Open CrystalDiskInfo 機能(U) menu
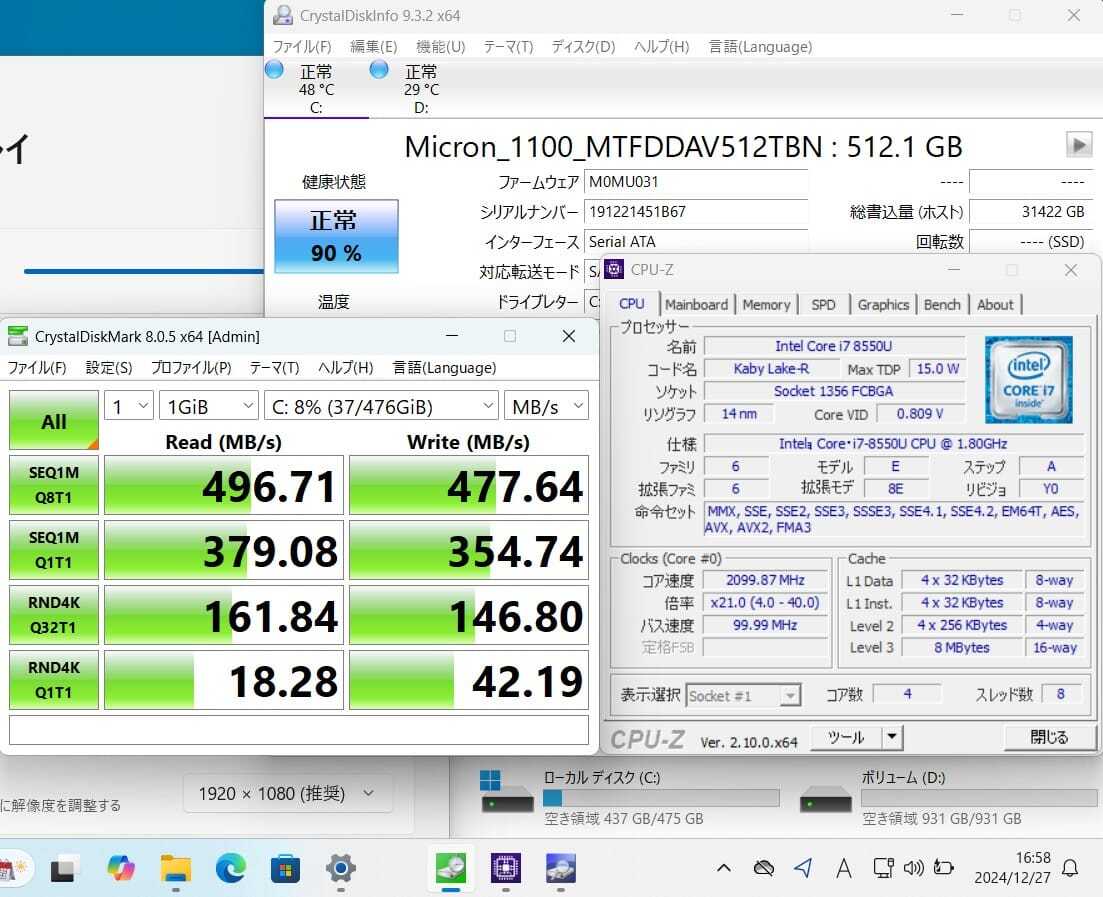This screenshot has width=1103, height=897. click(x=440, y=46)
